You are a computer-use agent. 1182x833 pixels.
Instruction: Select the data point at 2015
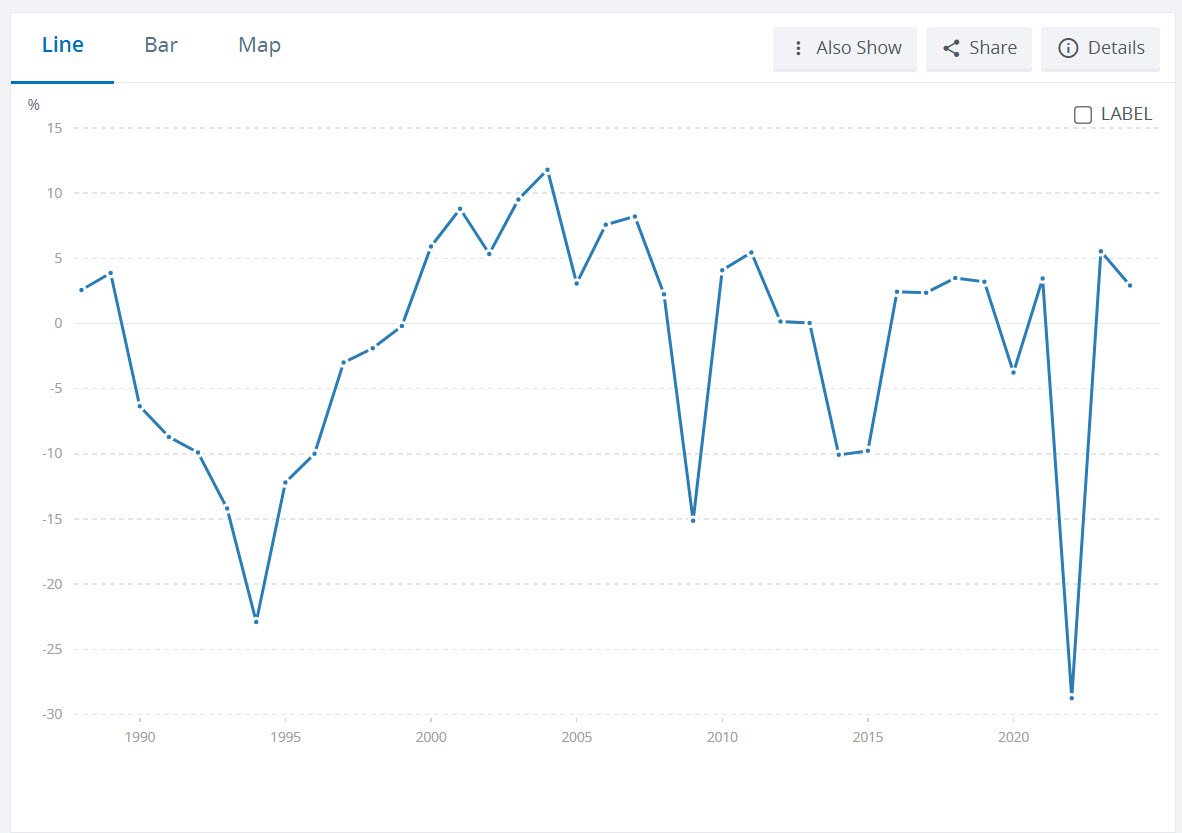point(868,451)
